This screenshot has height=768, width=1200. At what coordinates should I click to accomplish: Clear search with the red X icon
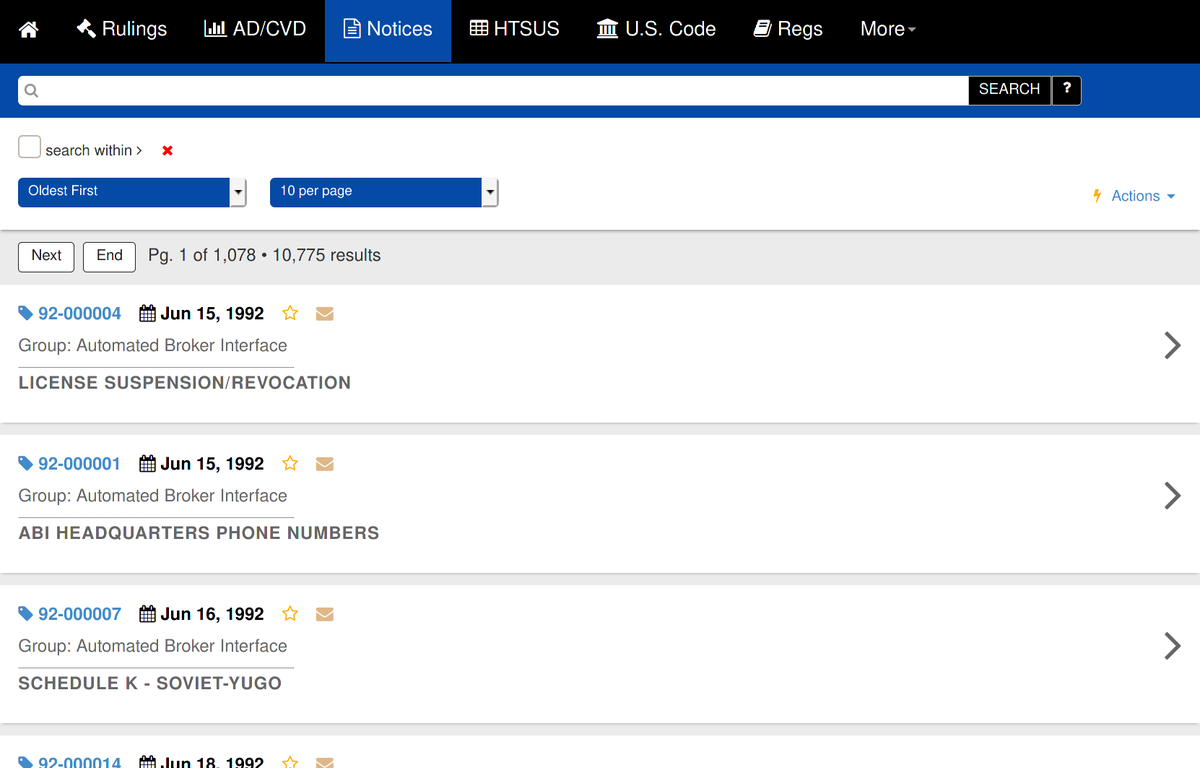(x=167, y=151)
